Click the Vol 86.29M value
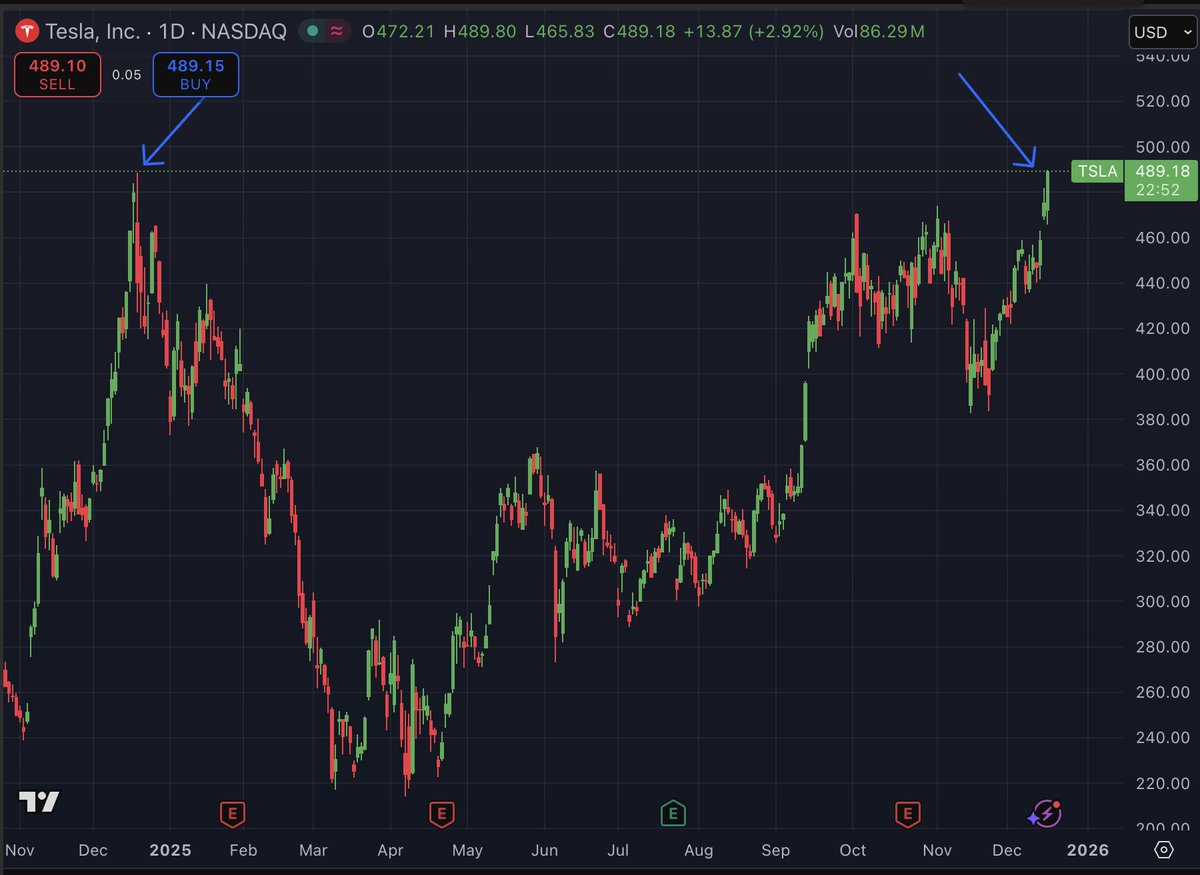1200x875 pixels. [x=881, y=31]
